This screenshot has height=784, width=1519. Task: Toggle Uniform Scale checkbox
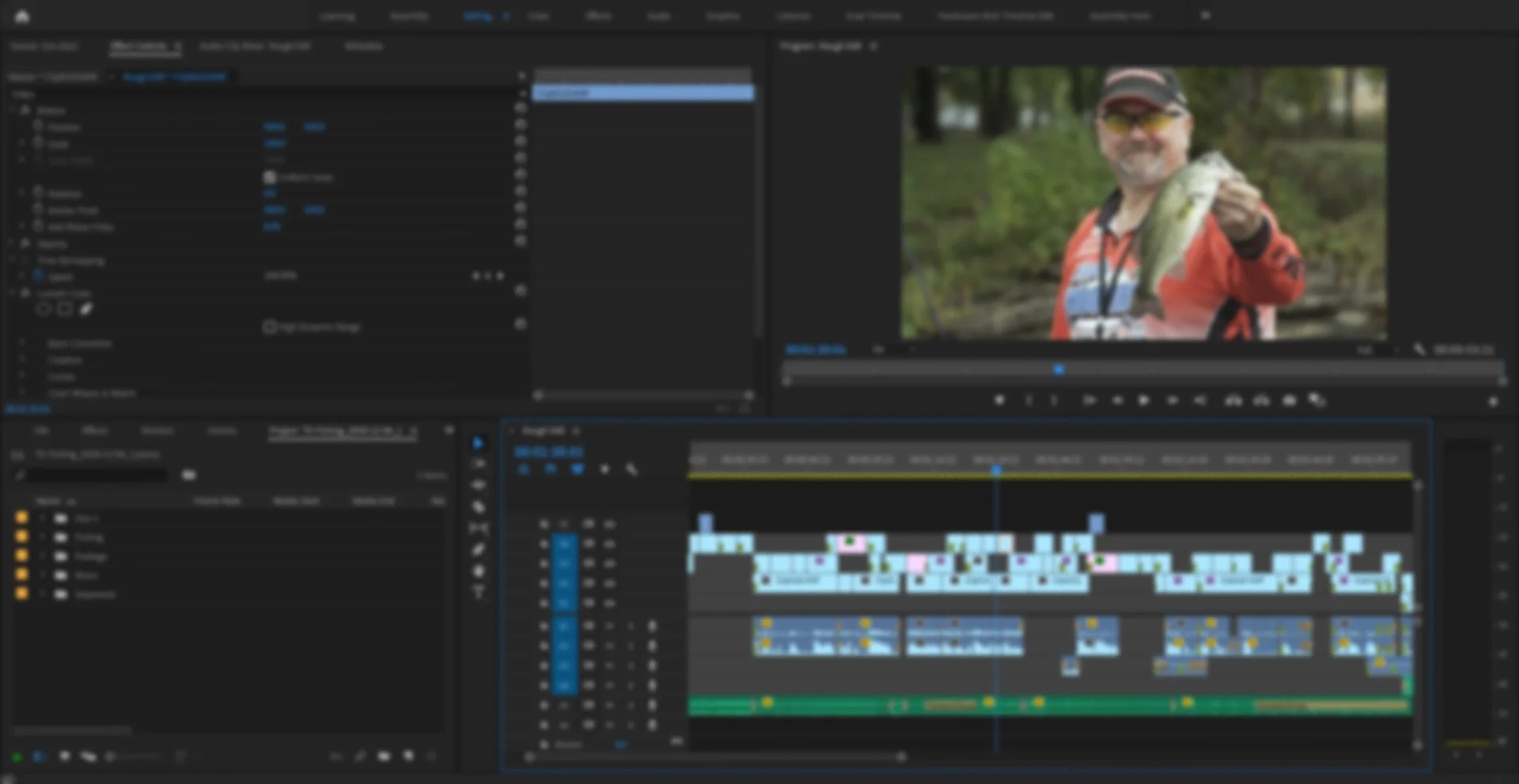tap(269, 177)
